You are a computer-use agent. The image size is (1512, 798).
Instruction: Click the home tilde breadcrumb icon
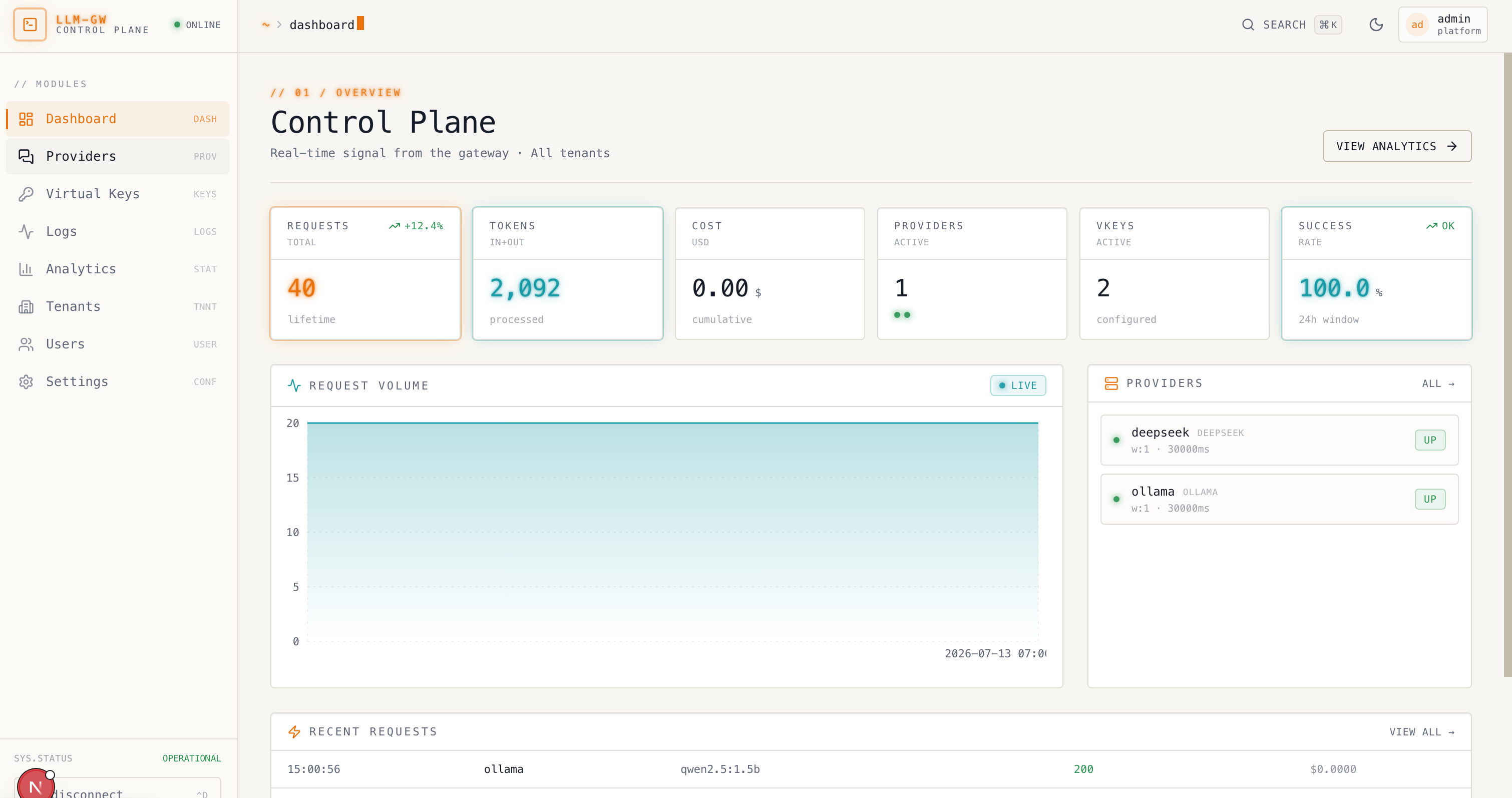(266, 25)
